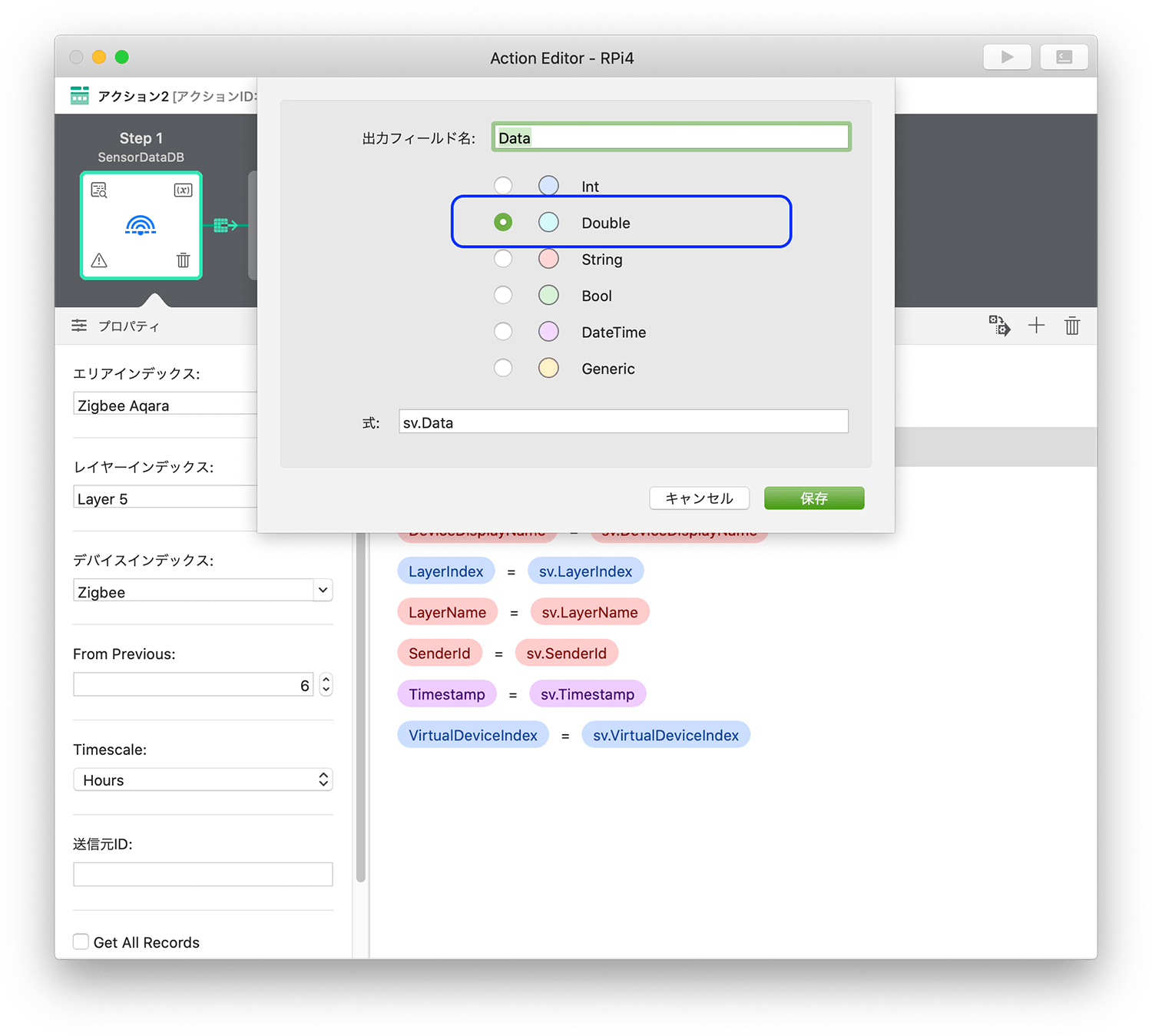Click the purple DateTime color circle
1152x1036 pixels.
click(548, 332)
